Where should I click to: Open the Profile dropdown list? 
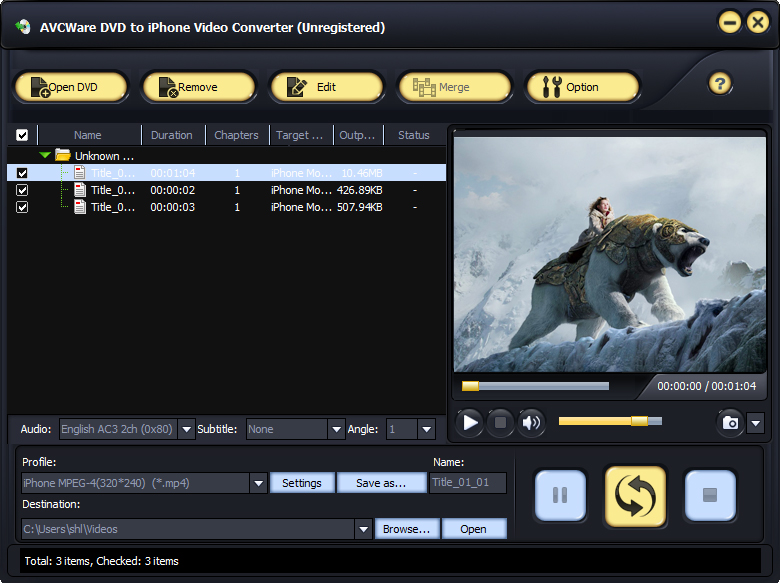(258, 483)
